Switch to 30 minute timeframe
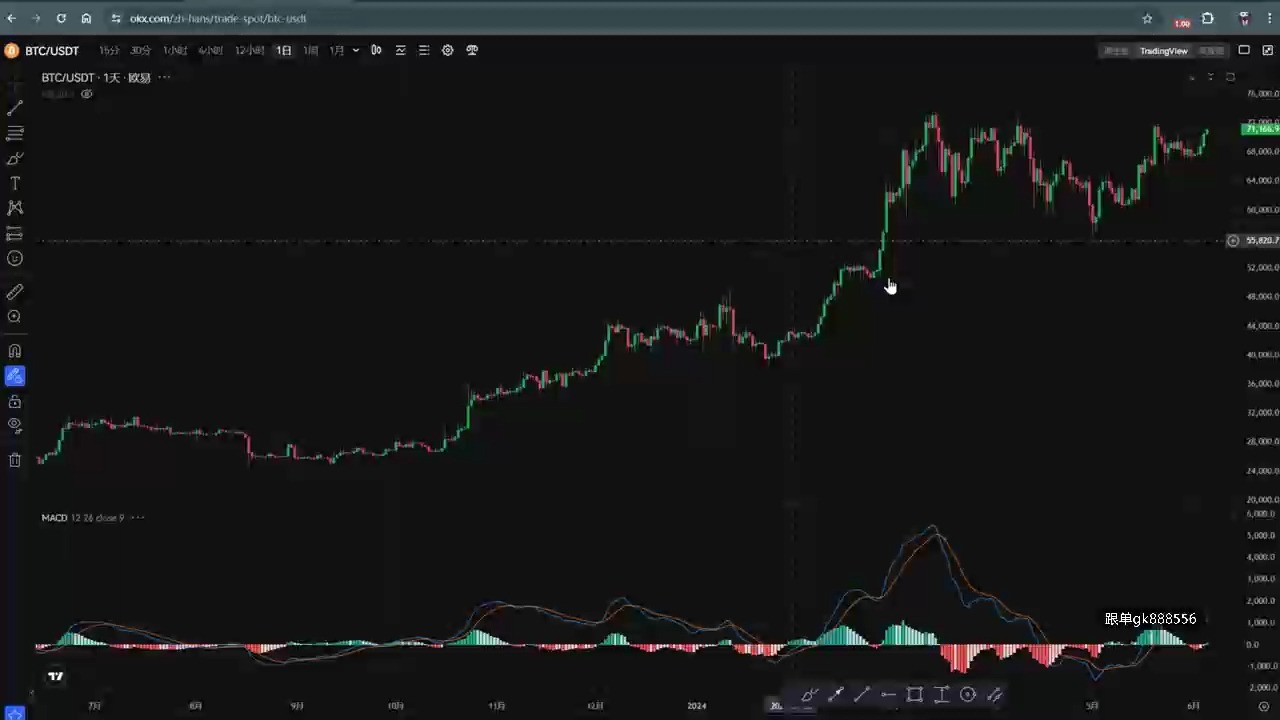 141,50
